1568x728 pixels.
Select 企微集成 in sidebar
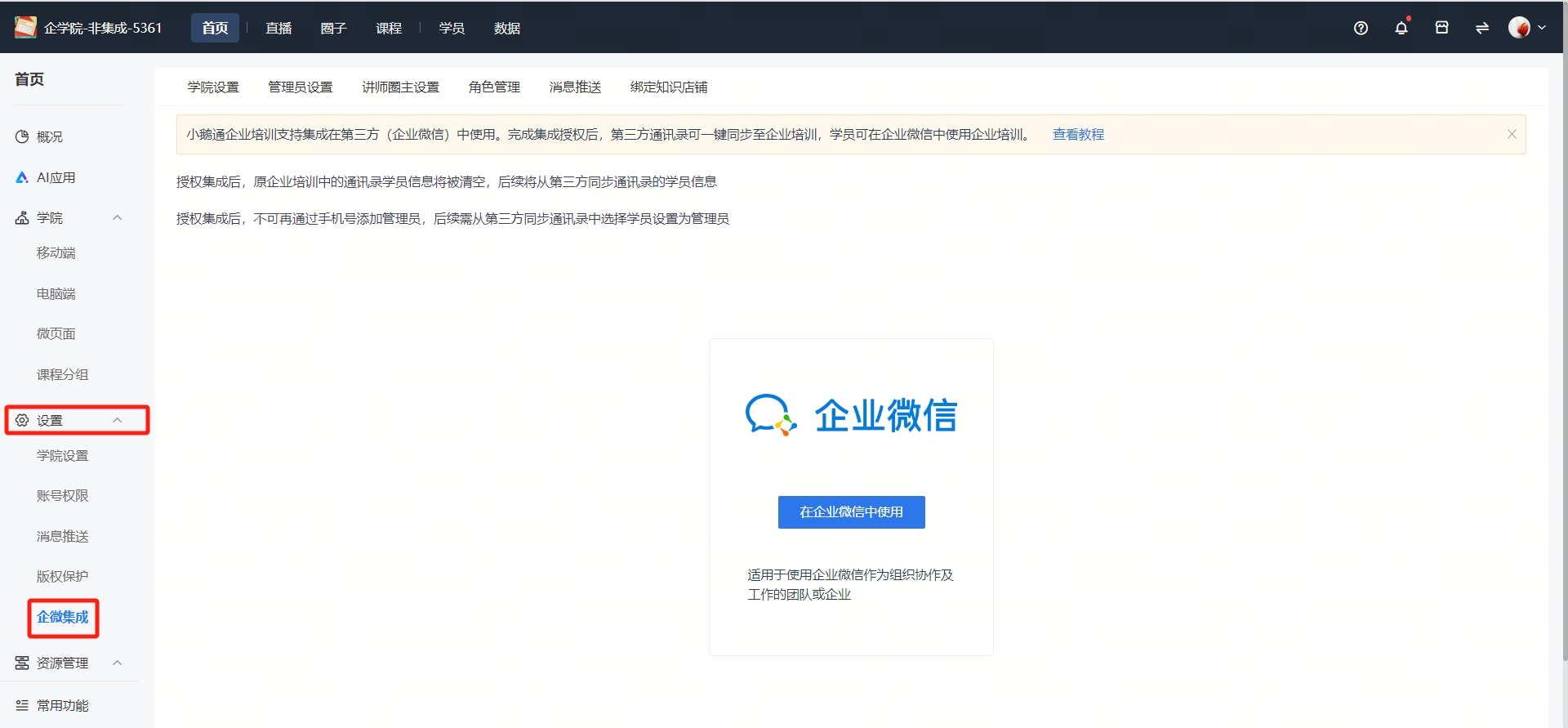pos(62,617)
